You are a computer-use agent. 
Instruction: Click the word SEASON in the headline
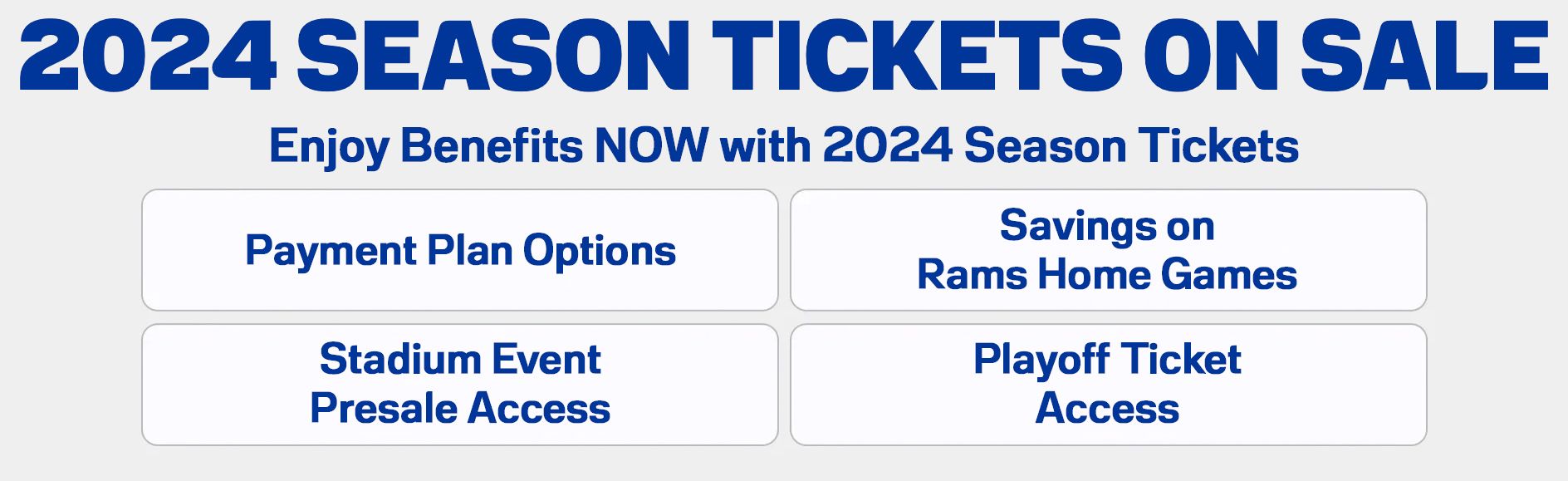click(493, 55)
